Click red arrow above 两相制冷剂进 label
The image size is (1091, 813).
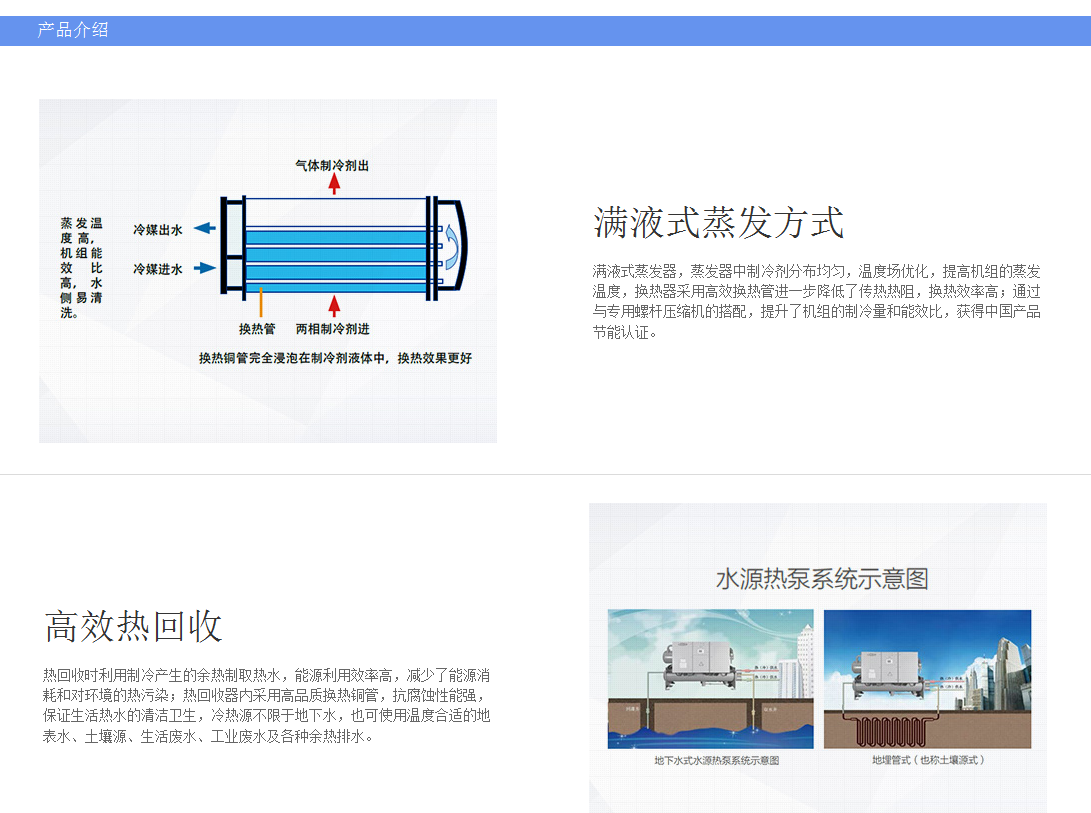coord(335,306)
